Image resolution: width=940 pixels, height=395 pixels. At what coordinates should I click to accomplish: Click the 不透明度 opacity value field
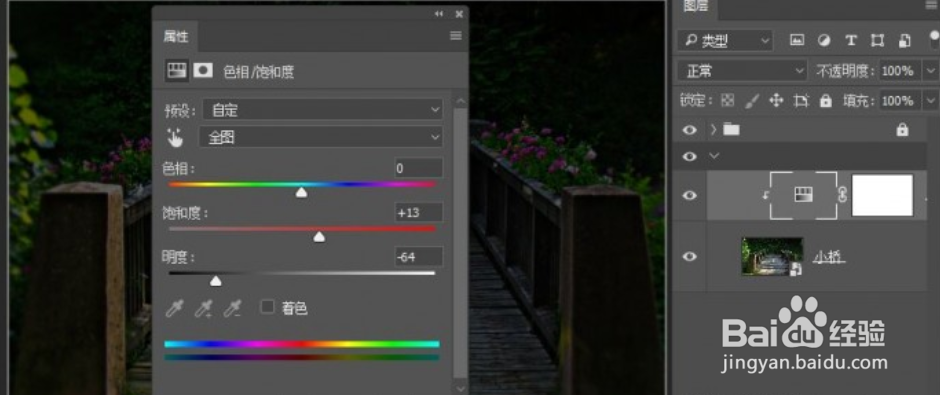(x=900, y=71)
